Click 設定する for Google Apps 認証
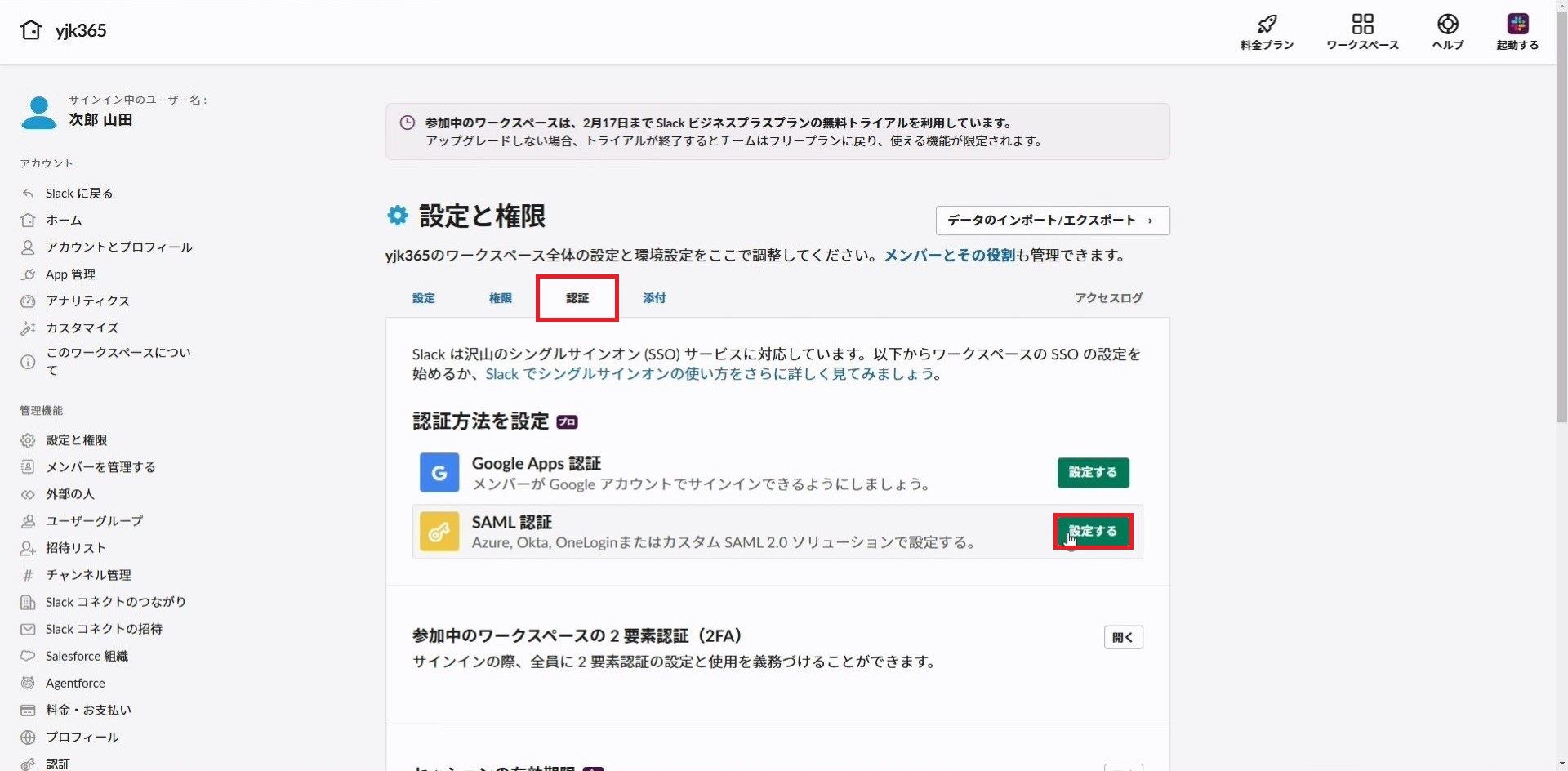1568x771 pixels. [1093, 472]
